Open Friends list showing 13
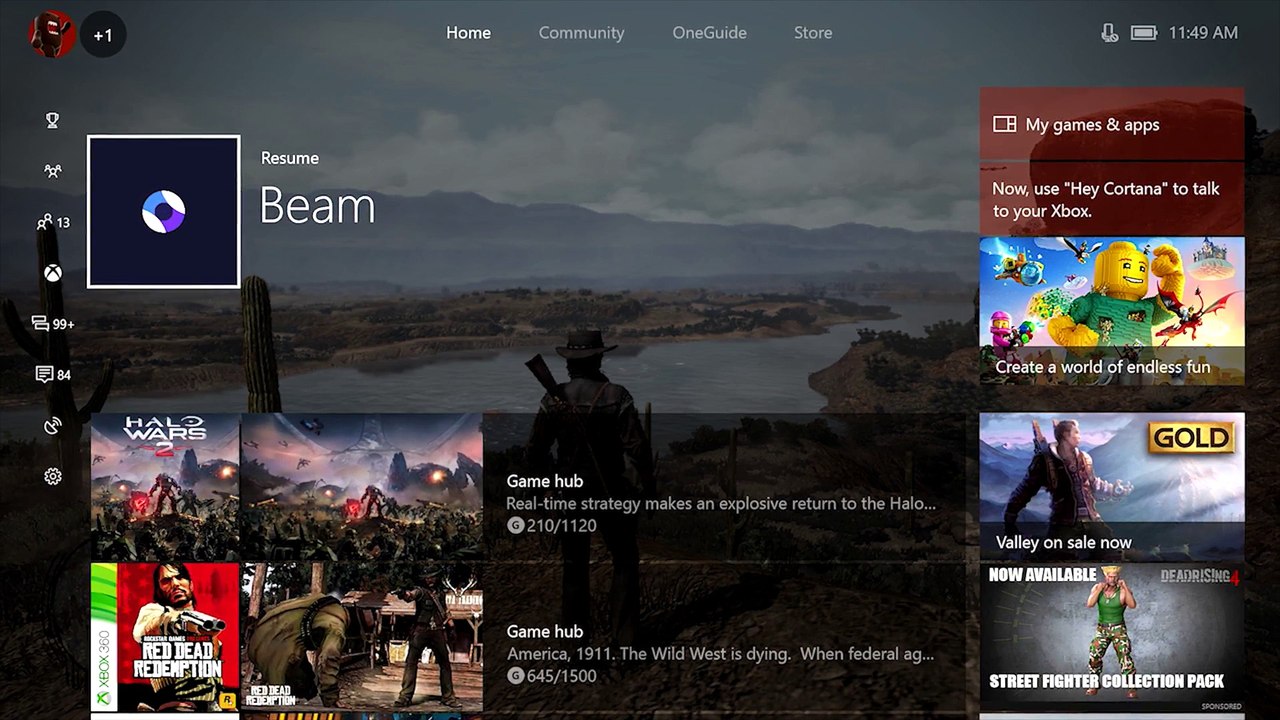 52,222
